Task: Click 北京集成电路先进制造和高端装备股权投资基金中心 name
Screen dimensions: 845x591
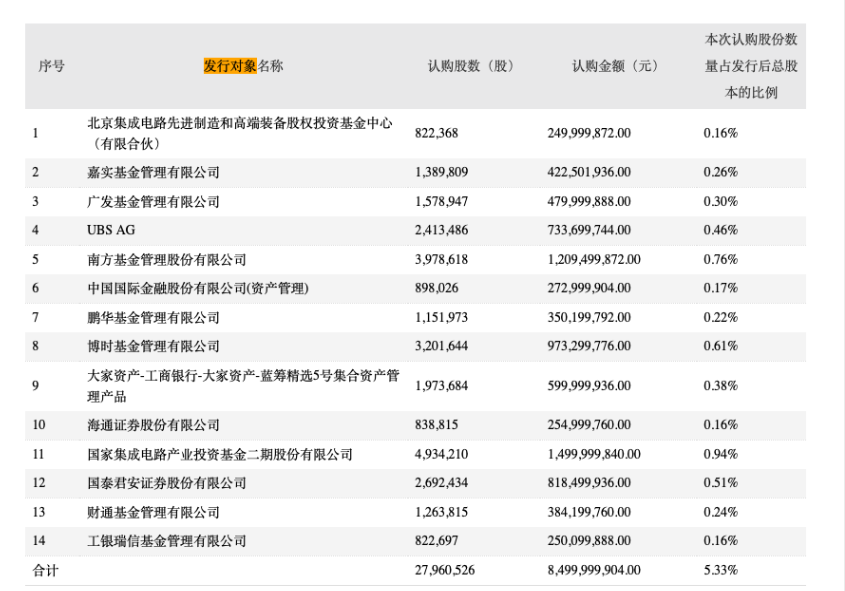Action: point(240,123)
